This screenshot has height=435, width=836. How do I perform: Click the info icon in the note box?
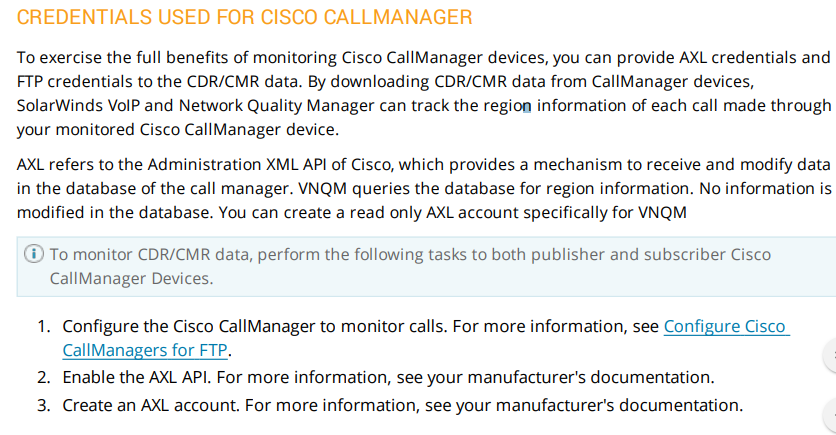pos(34,254)
